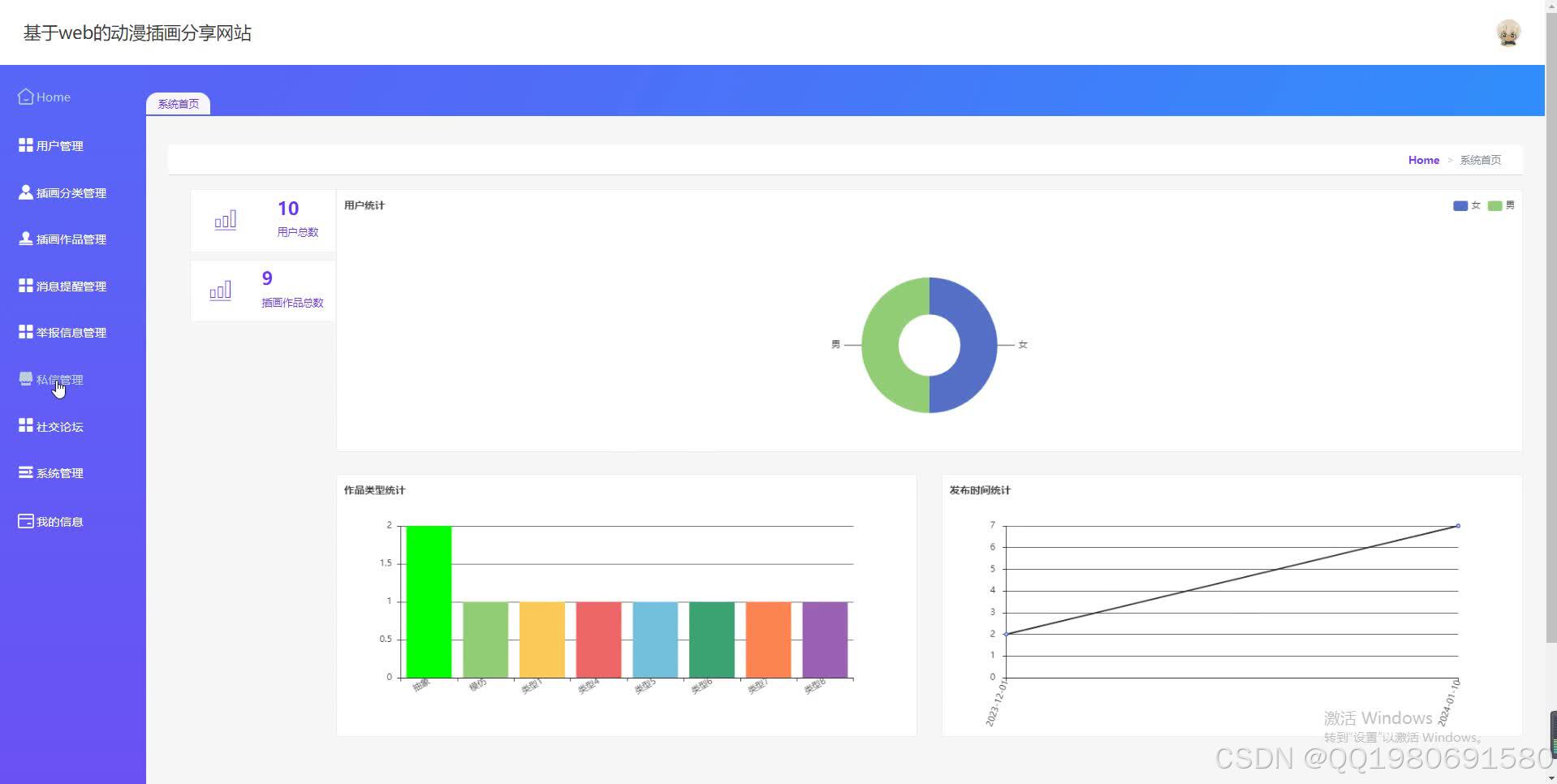Viewport: 1557px width, 784px height.
Task: Click the Home house icon in sidebar
Action: pyautogui.click(x=26, y=97)
